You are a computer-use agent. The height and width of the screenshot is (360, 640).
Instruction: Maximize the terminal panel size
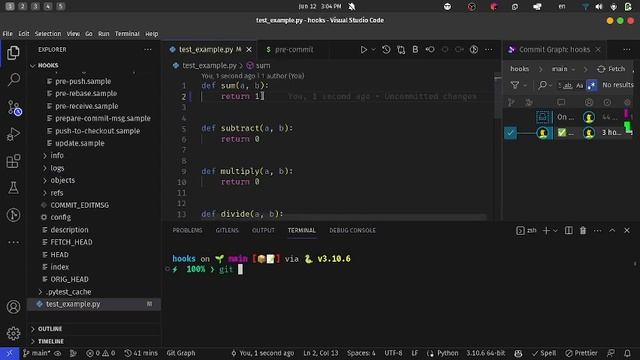612,231
